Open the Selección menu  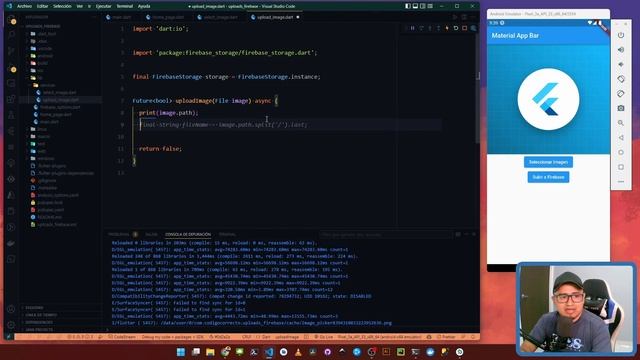[x=62, y=6]
